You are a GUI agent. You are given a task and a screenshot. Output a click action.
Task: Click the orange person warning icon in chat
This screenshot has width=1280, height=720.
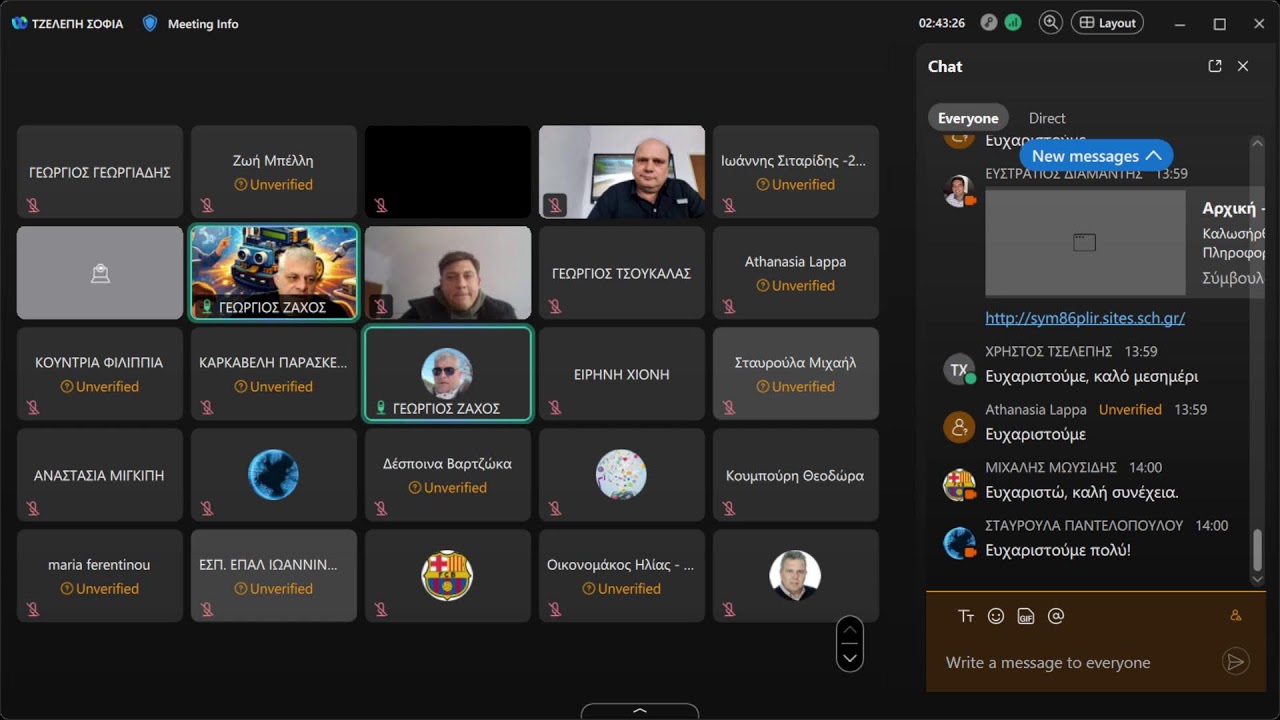(1236, 616)
